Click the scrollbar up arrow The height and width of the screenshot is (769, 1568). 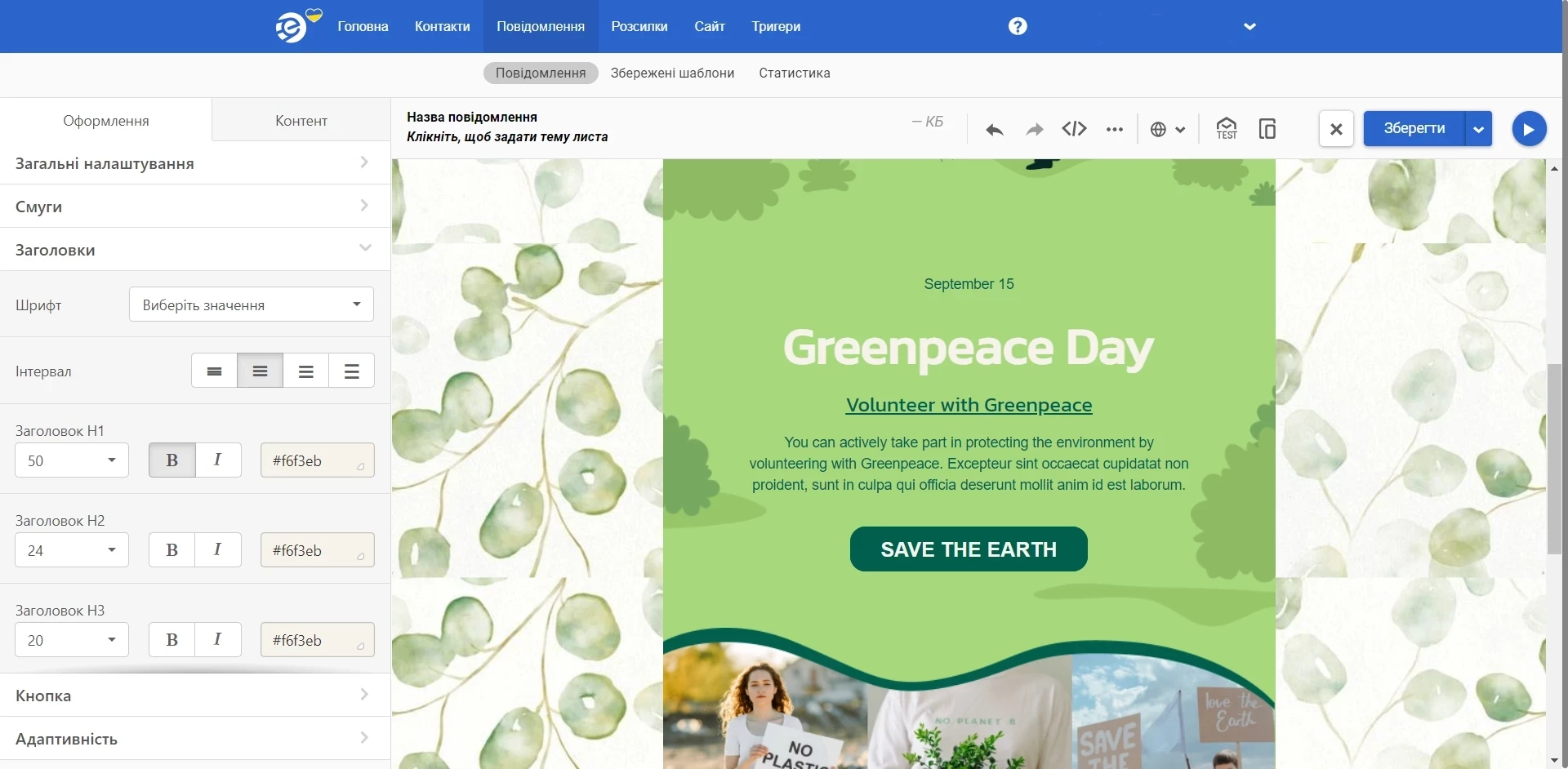point(1554,167)
